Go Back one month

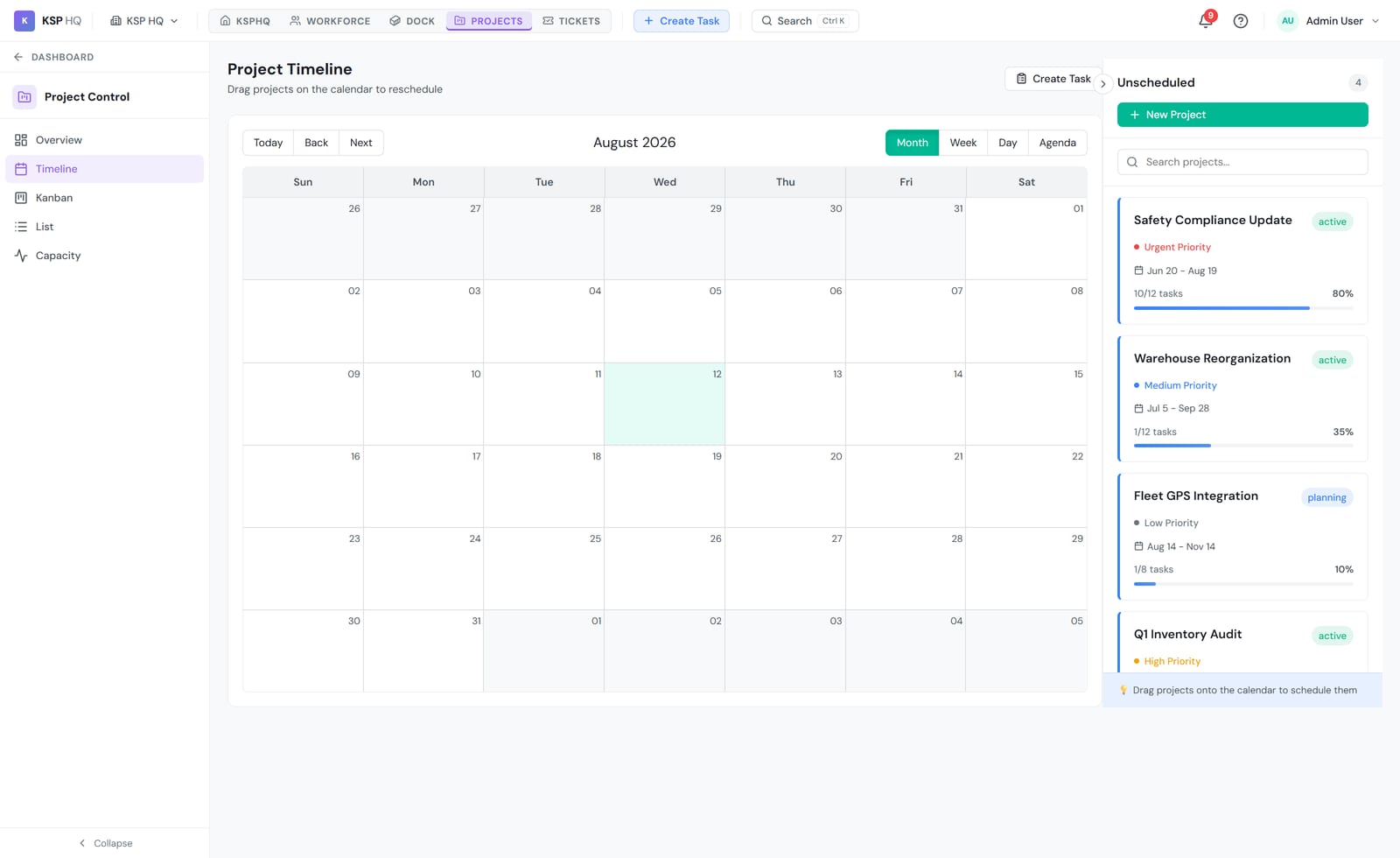point(316,143)
